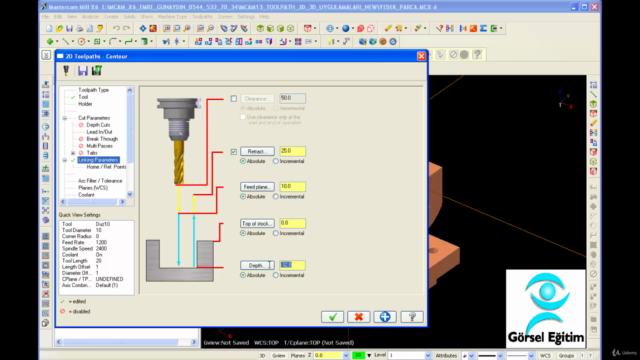Click the Create point green plus icon

click(50, 41)
